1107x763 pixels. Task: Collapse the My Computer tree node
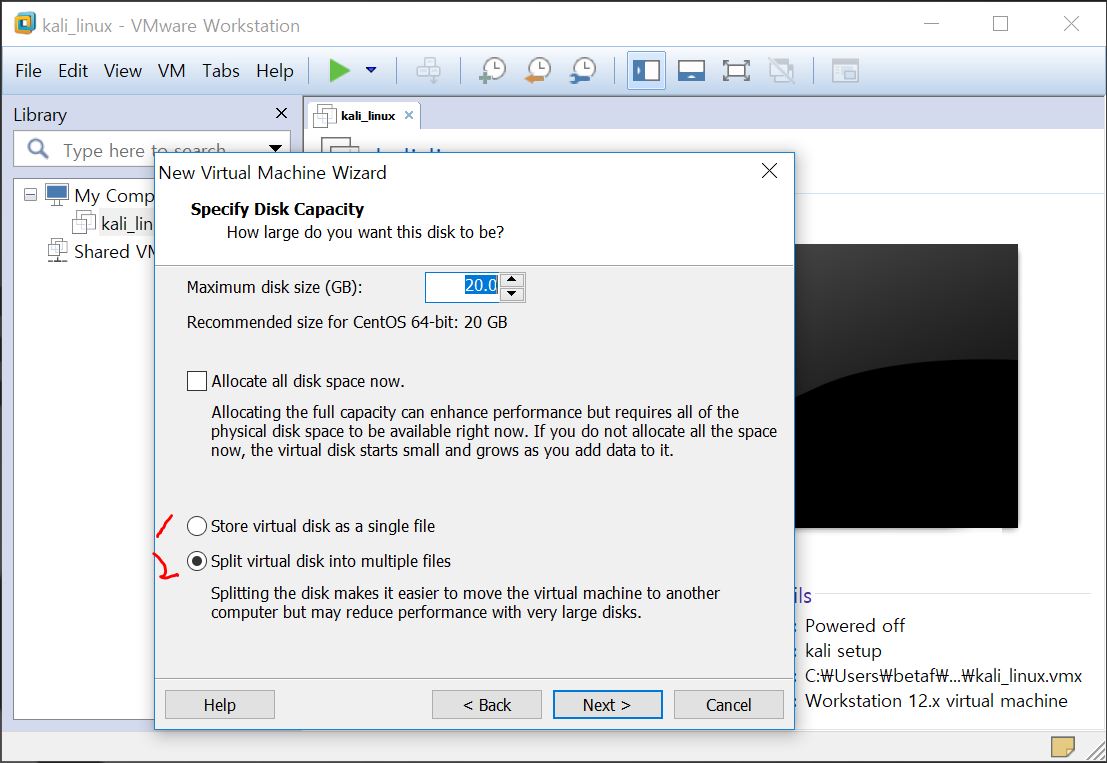coord(30,194)
